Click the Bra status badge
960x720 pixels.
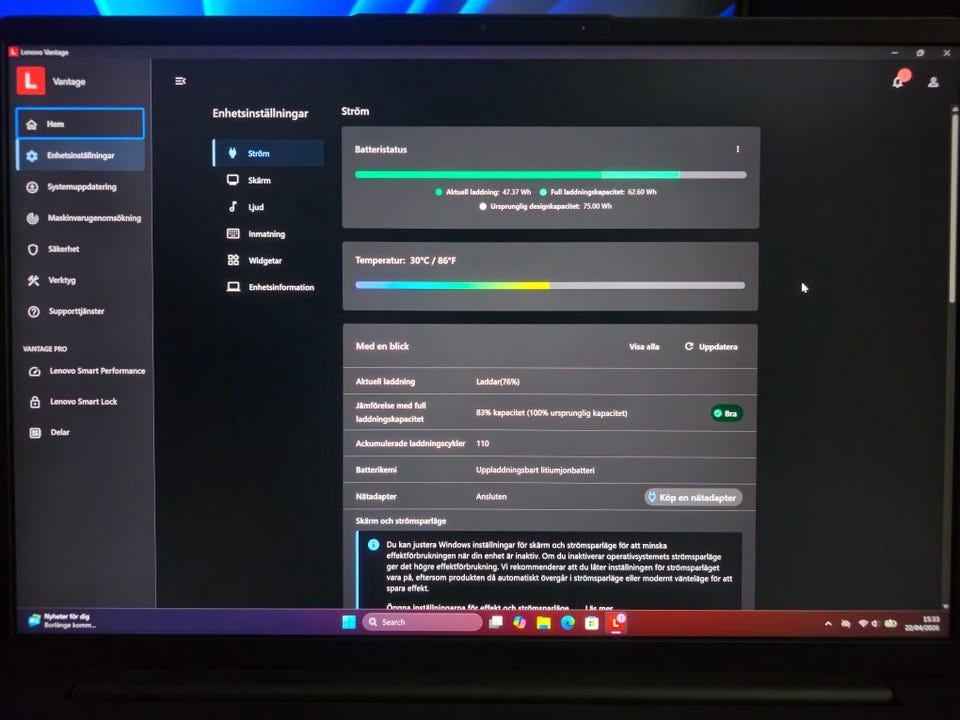coord(726,413)
